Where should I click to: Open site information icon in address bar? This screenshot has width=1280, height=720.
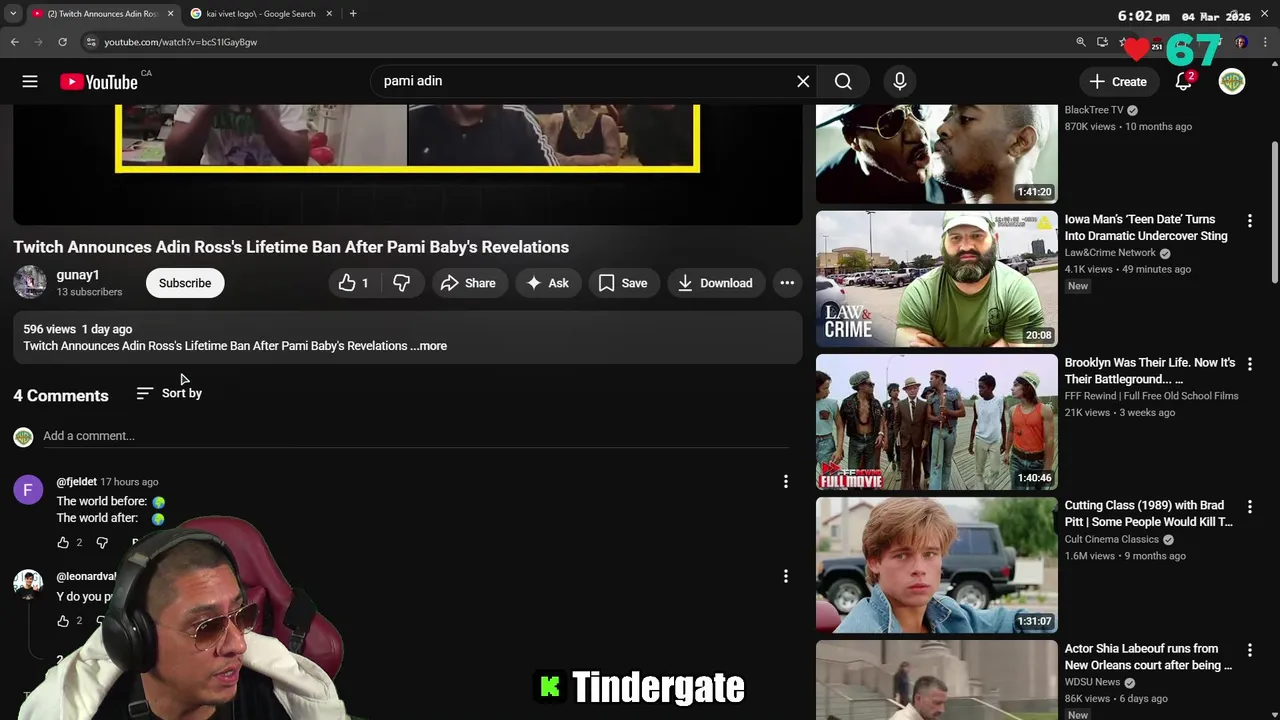90,42
